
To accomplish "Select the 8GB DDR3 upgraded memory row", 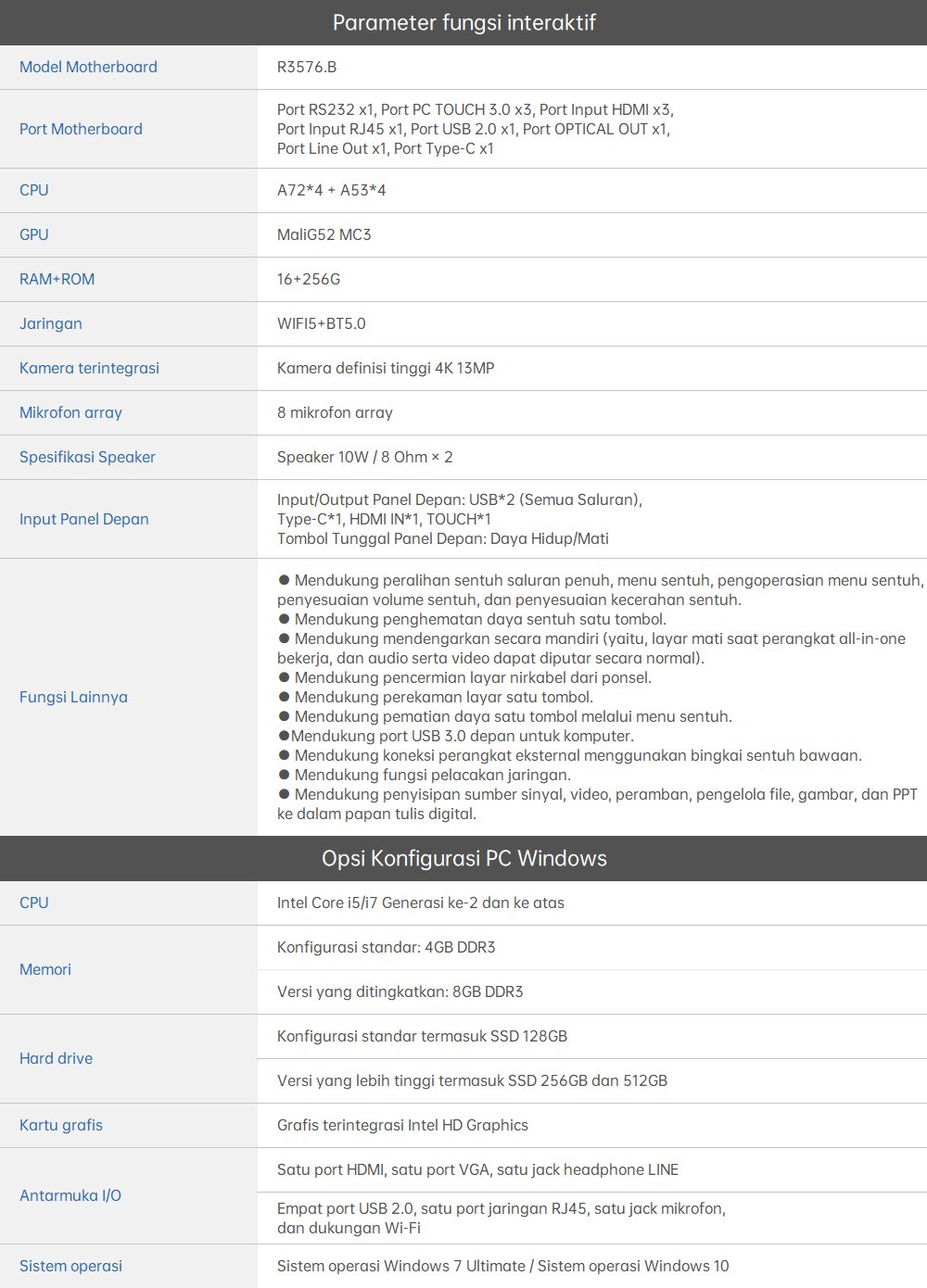I will [400, 991].
